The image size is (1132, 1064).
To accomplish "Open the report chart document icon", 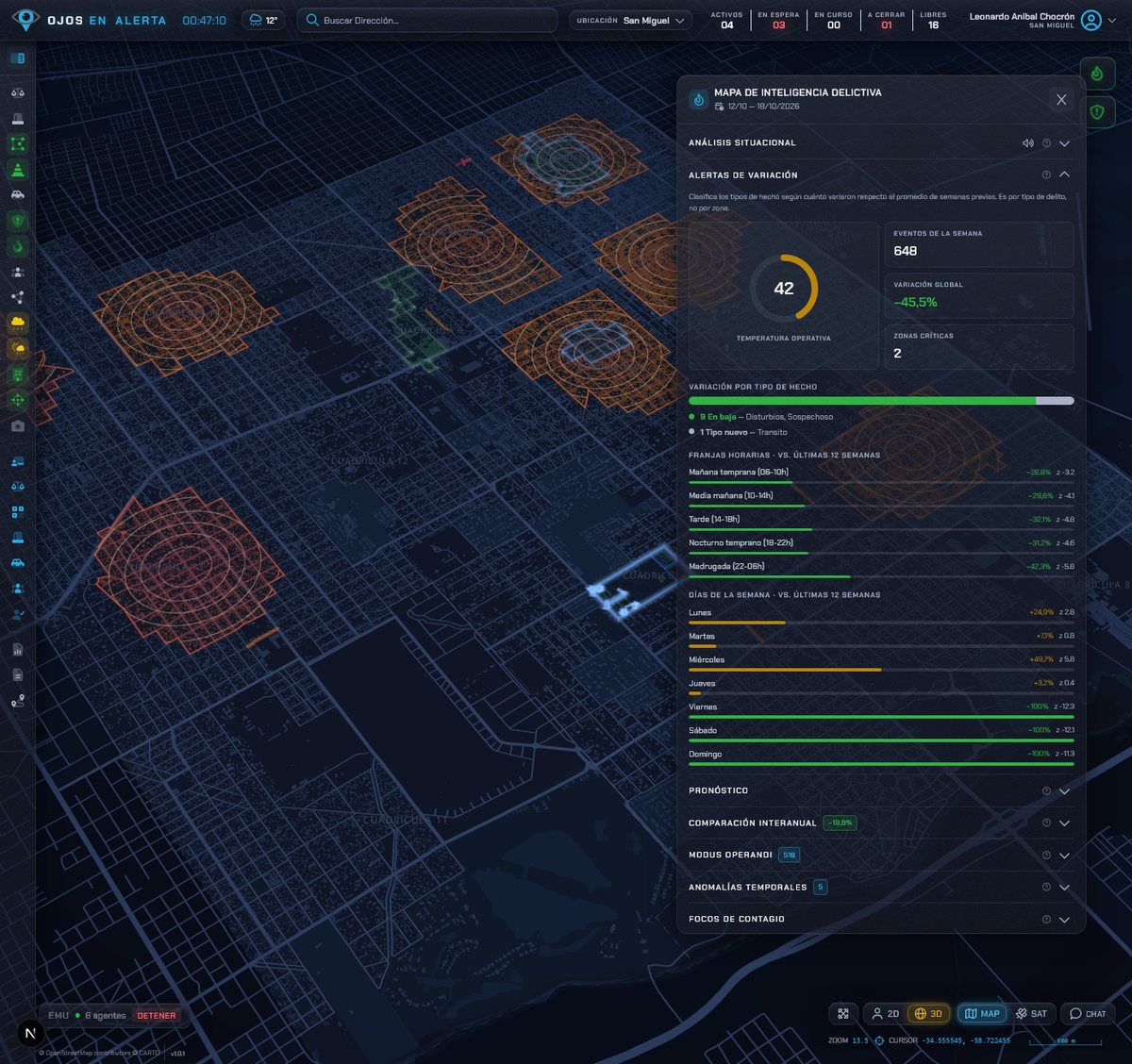I will click(18, 650).
